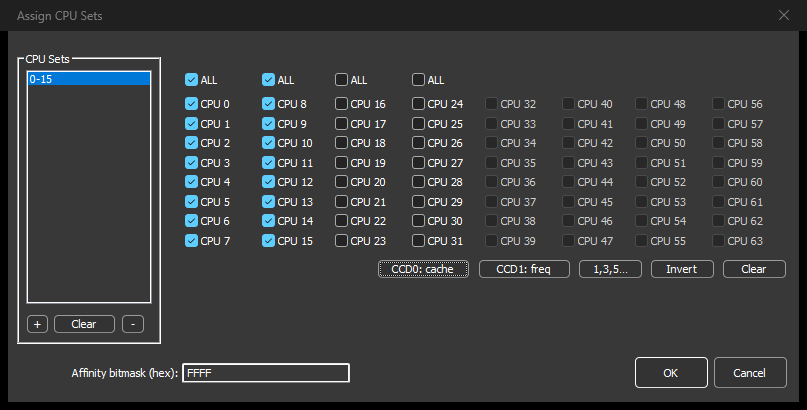Select the 0-15 entry in CPU Sets
The width and height of the screenshot is (807, 410).
89,79
